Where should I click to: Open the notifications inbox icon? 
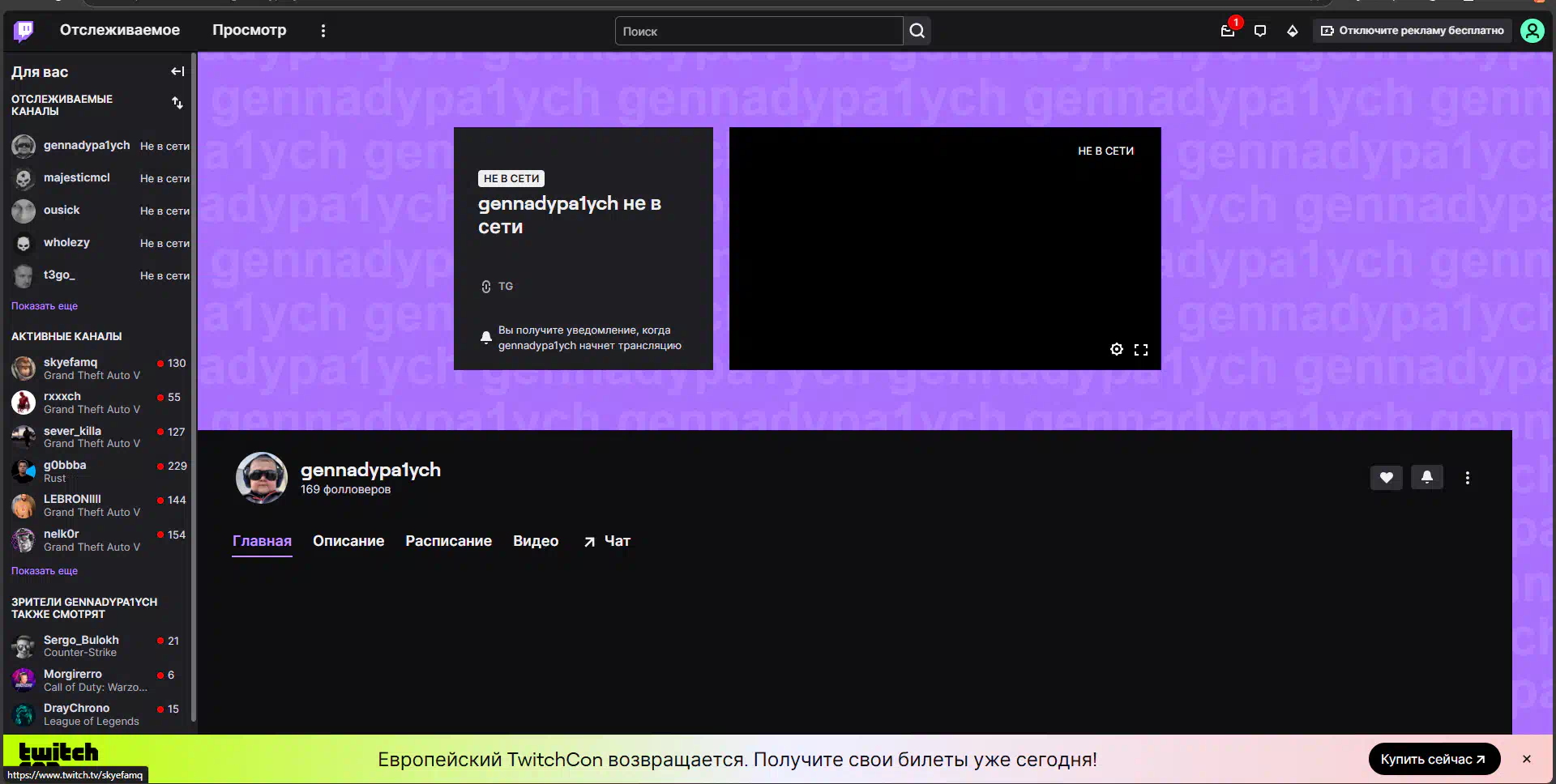click(1228, 31)
